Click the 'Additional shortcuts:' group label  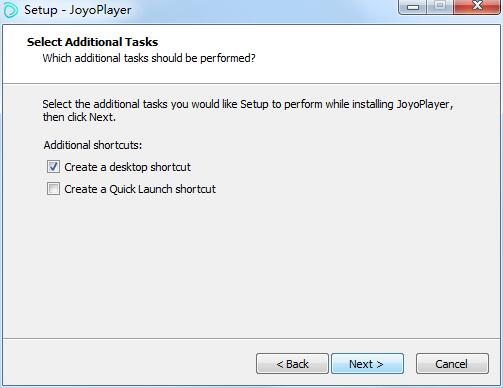pyautogui.click(x=93, y=145)
